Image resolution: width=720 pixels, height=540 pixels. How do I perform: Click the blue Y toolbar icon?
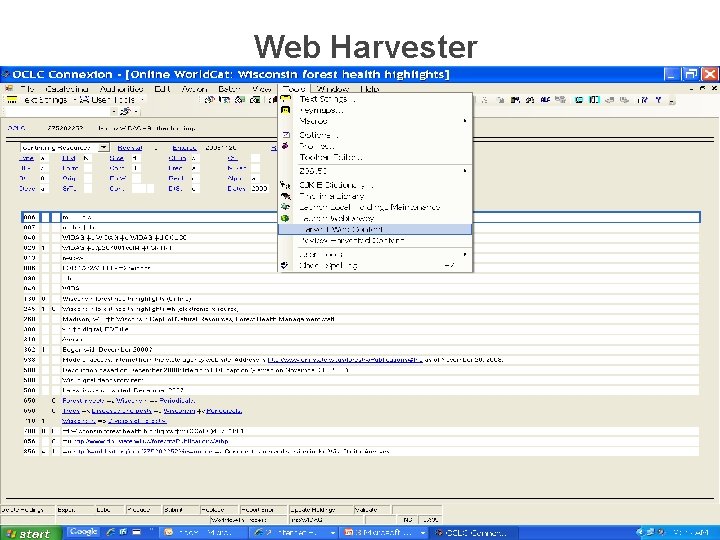tap(658, 100)
